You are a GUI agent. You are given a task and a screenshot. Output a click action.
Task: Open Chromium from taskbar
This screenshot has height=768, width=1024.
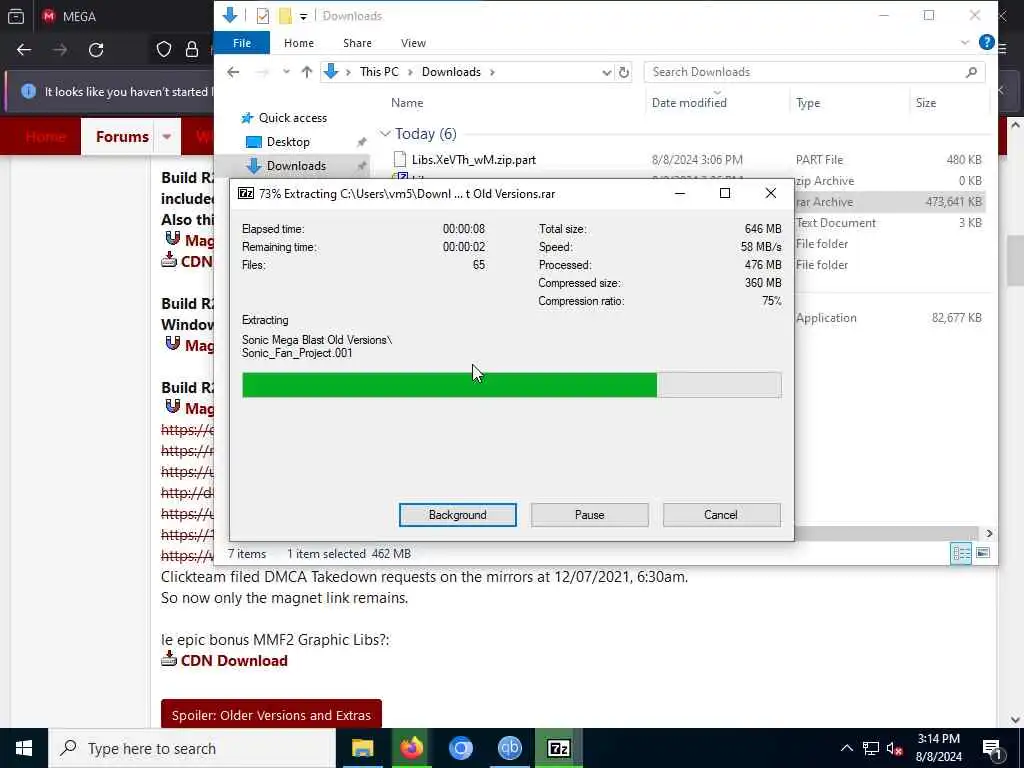point(460,748)
